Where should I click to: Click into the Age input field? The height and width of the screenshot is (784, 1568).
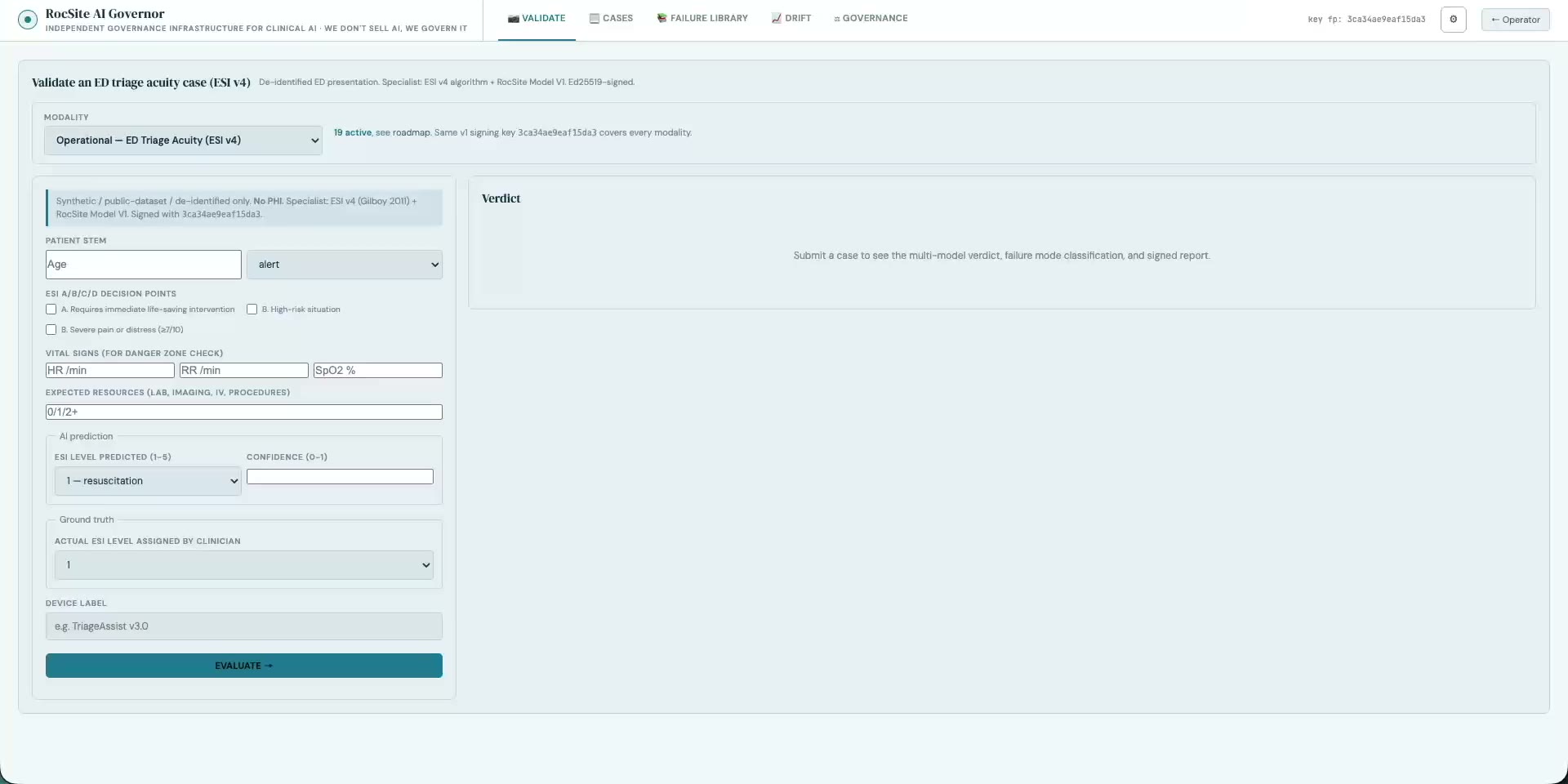pos(144,265)
